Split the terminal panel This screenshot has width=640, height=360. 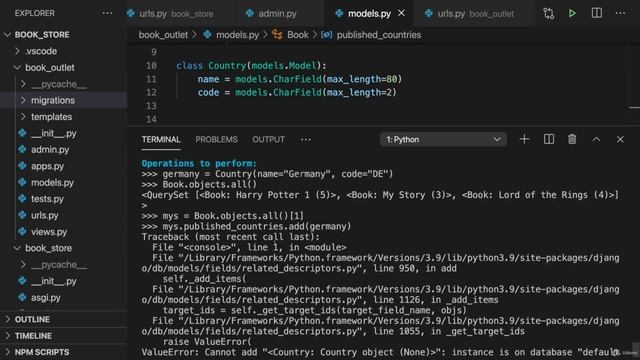(x=549, y=139)
